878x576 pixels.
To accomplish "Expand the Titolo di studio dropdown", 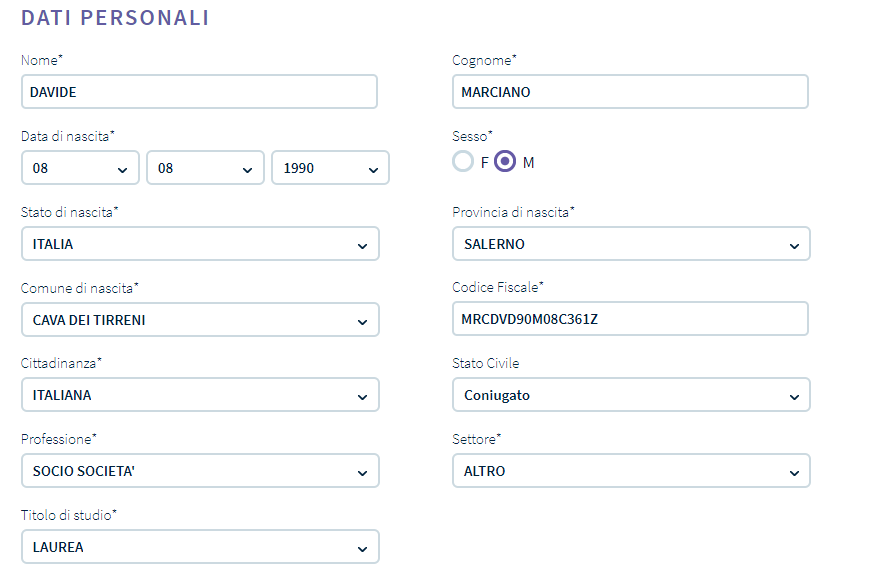I will [x=200, y=547].
